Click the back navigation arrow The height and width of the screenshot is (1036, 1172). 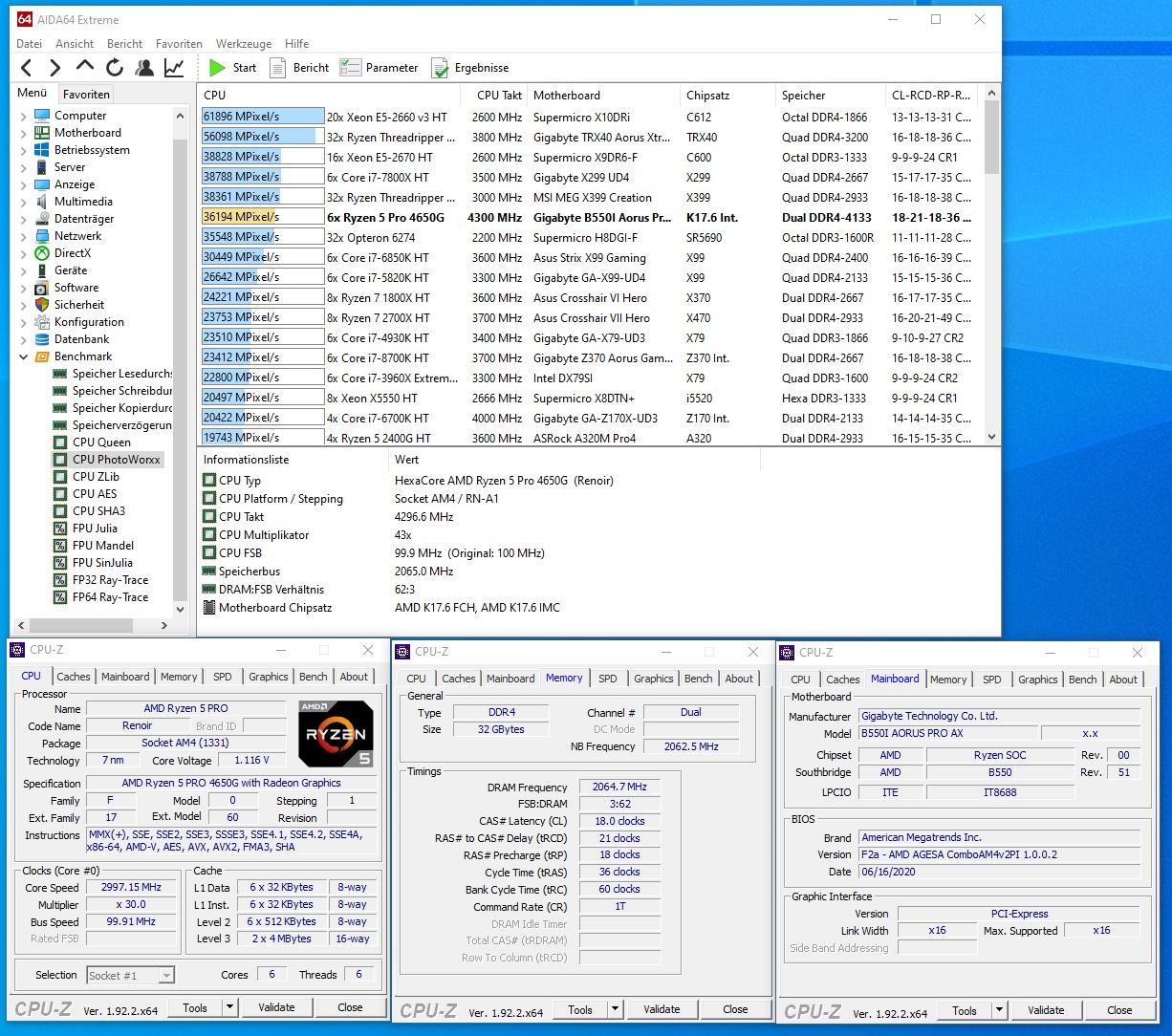[27, 68]
